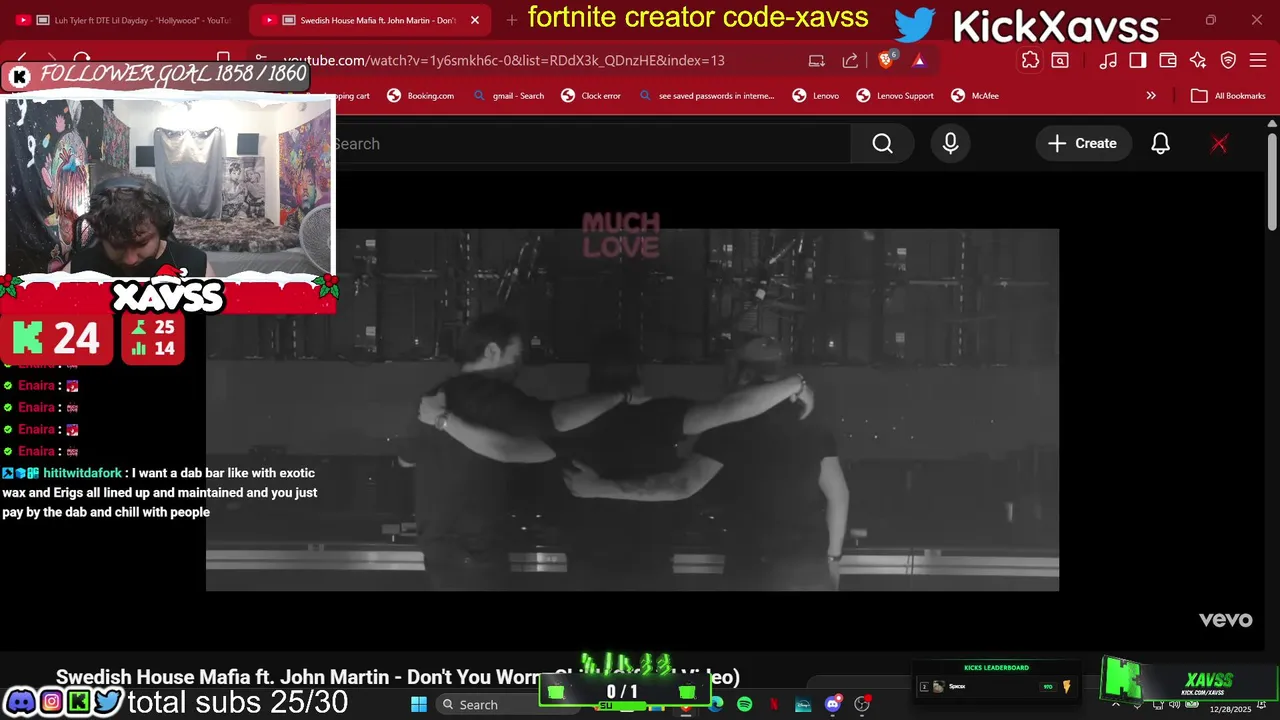
Task: Open Netflix from the taskbar
Action: (774, 705)
